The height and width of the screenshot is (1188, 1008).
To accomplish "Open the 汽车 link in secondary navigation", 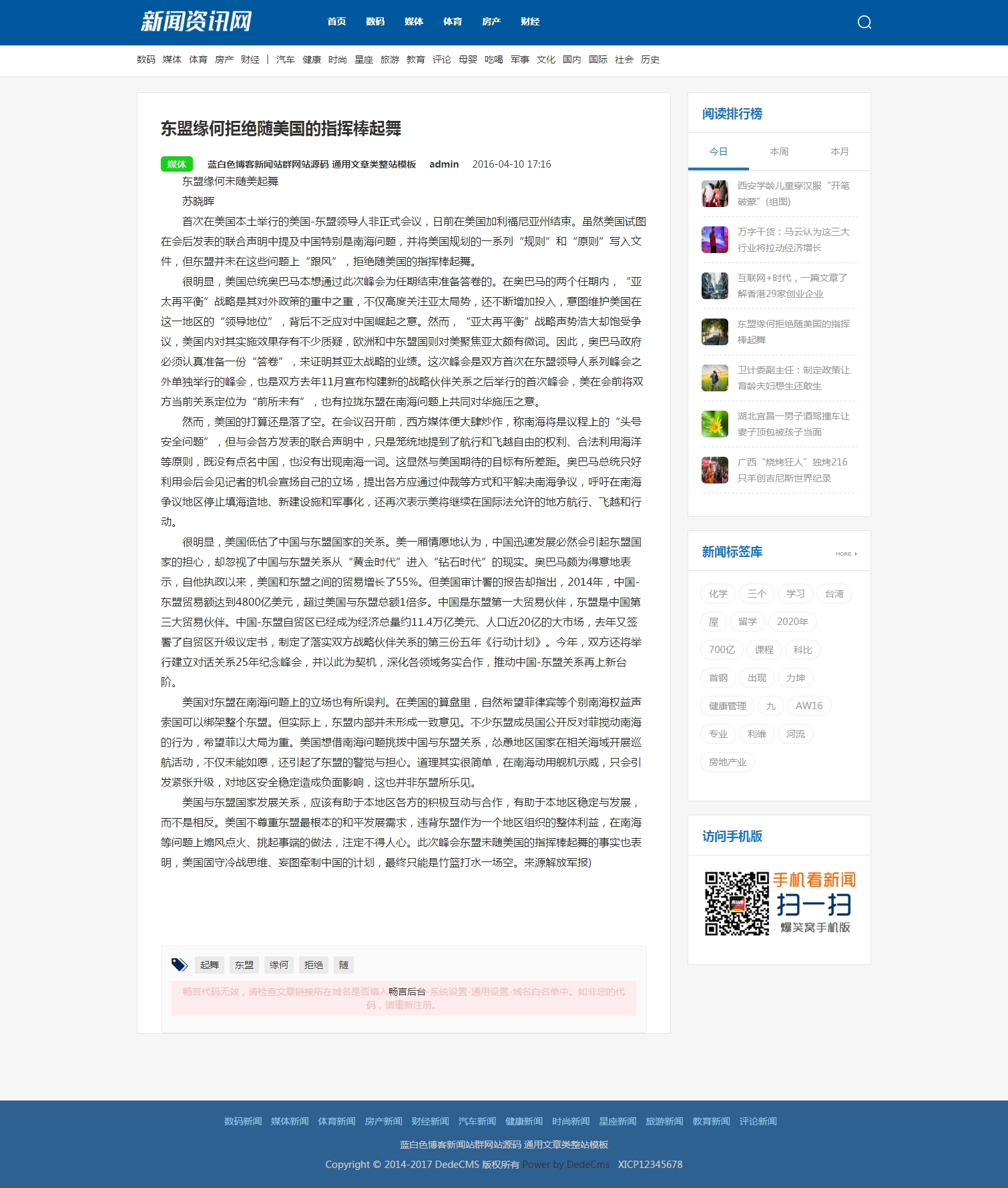I will pos(285,59).
